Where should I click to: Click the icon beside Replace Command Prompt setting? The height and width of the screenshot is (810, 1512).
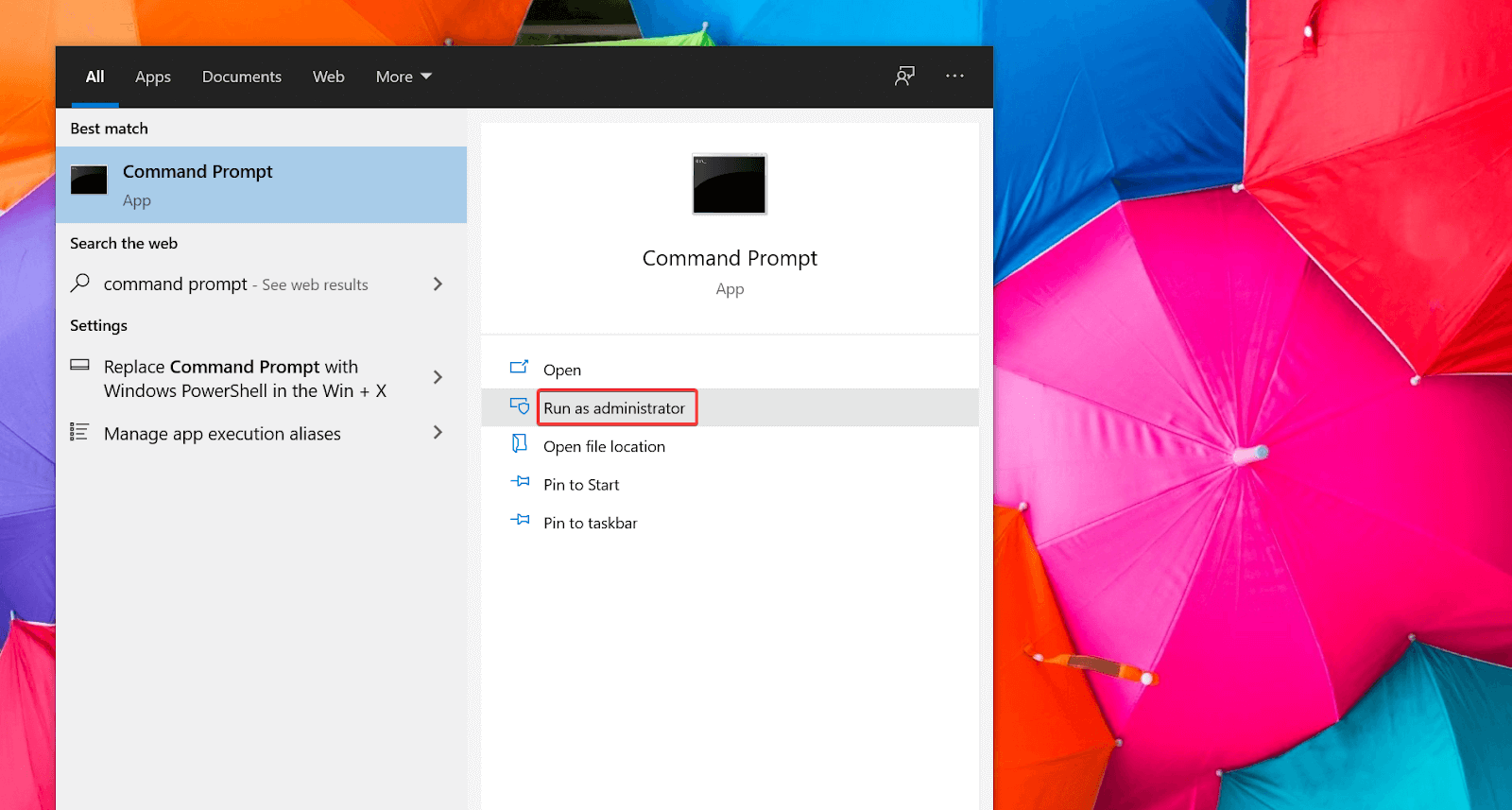(80, 365)
